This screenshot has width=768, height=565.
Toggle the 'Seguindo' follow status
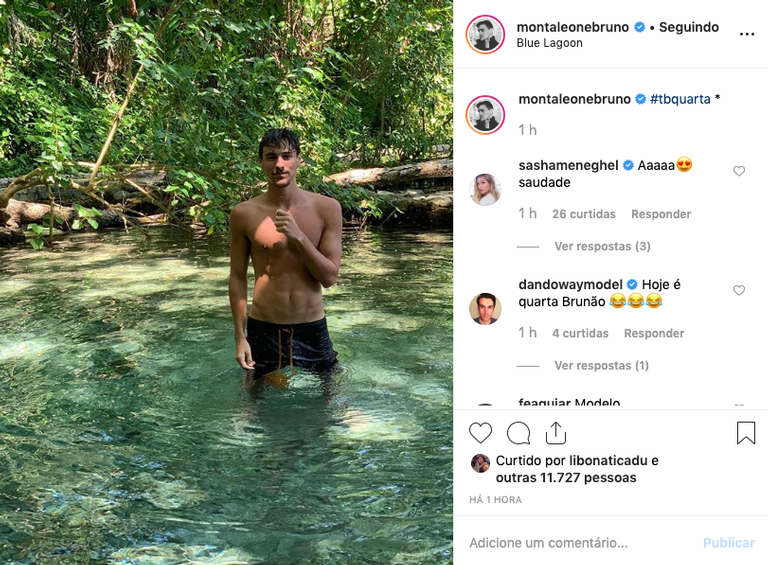[x=688, y=27]
